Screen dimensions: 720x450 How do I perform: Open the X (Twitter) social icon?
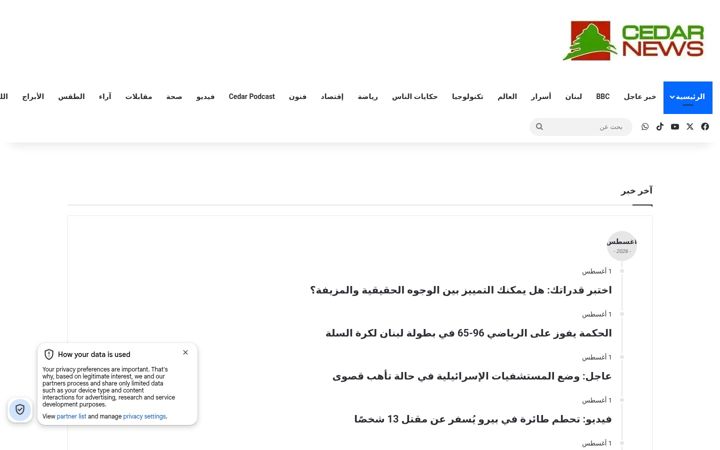[x=690, y=127]
